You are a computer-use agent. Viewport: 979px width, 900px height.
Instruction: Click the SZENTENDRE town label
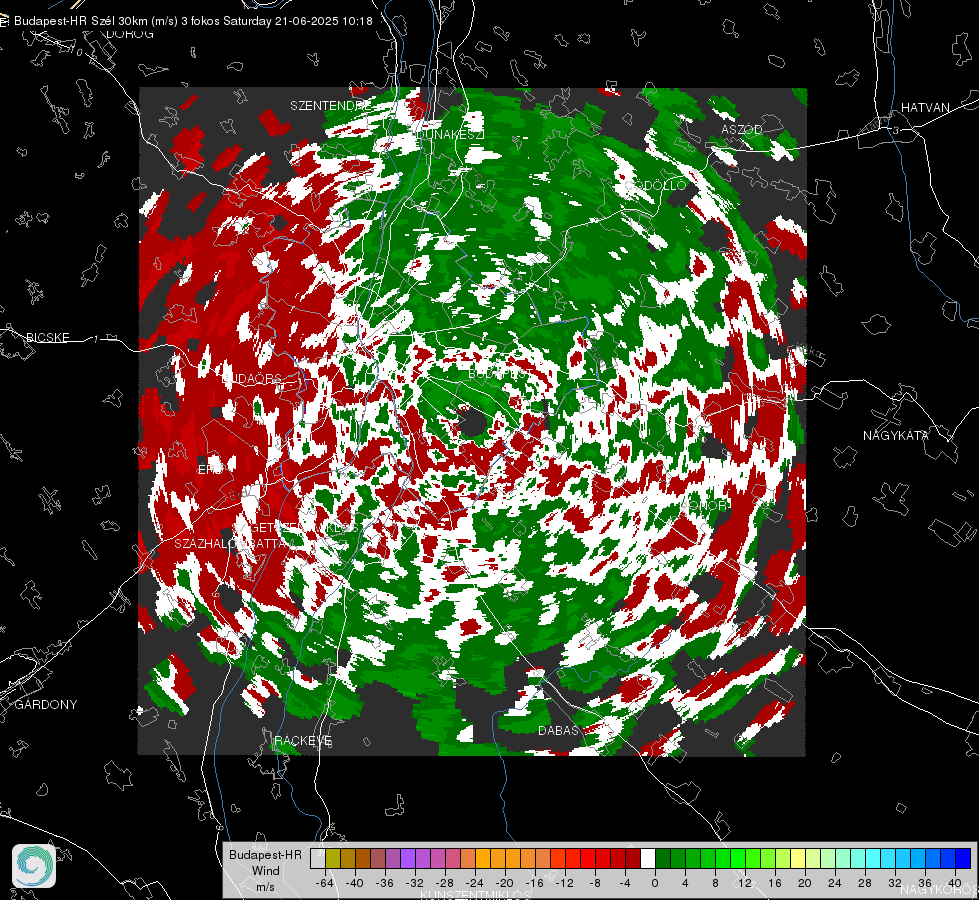tap(330, 106)
